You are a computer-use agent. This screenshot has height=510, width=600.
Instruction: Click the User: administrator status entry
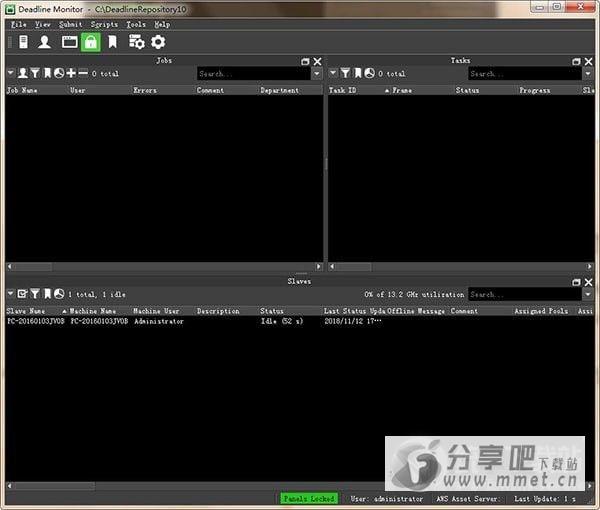click(386, 499)
